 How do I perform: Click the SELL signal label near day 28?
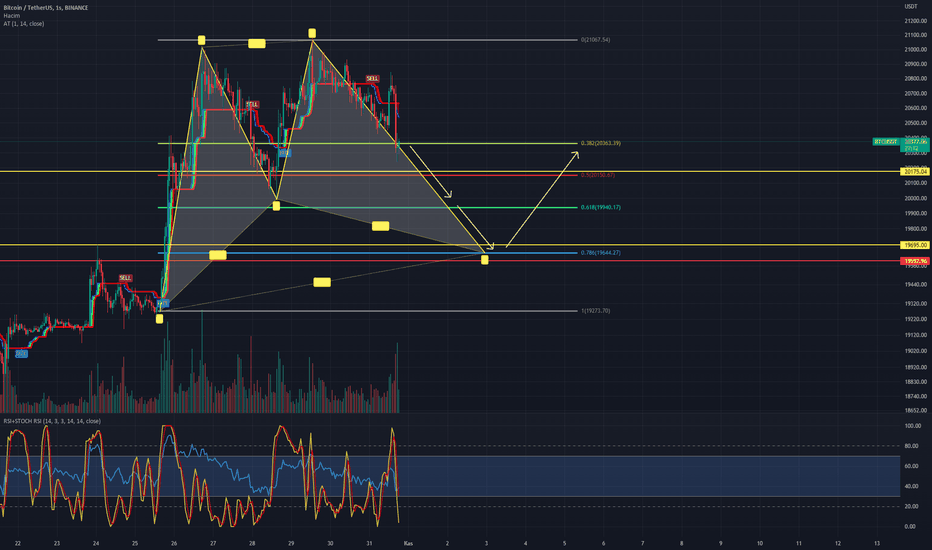coord(253,105)
